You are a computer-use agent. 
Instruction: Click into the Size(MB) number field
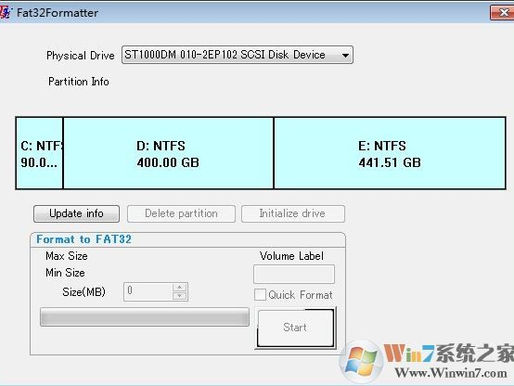[148, 292]
